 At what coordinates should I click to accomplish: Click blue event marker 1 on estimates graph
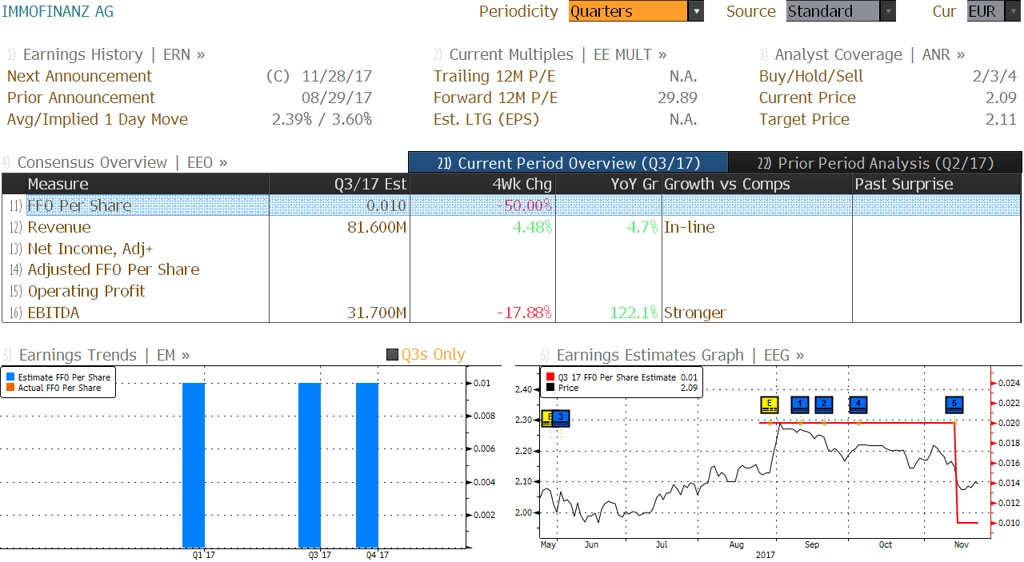[x=800, y=405]
